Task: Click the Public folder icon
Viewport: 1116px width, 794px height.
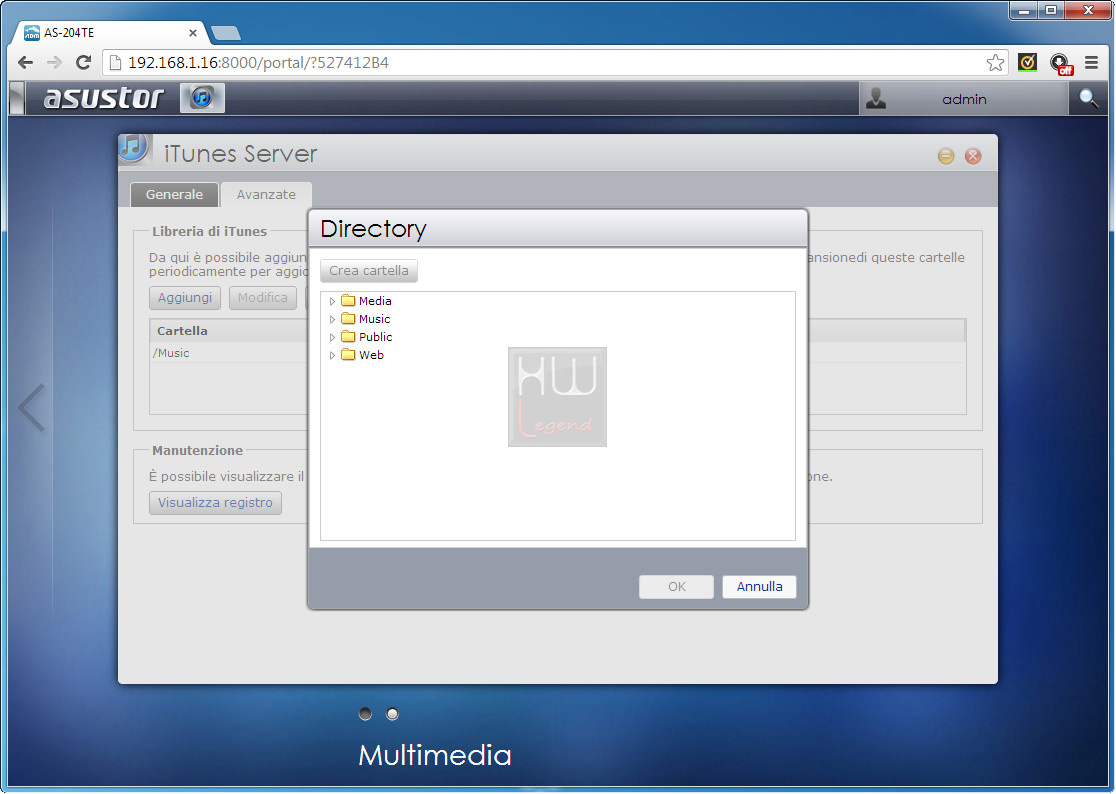Action: [x=348, y=336]
